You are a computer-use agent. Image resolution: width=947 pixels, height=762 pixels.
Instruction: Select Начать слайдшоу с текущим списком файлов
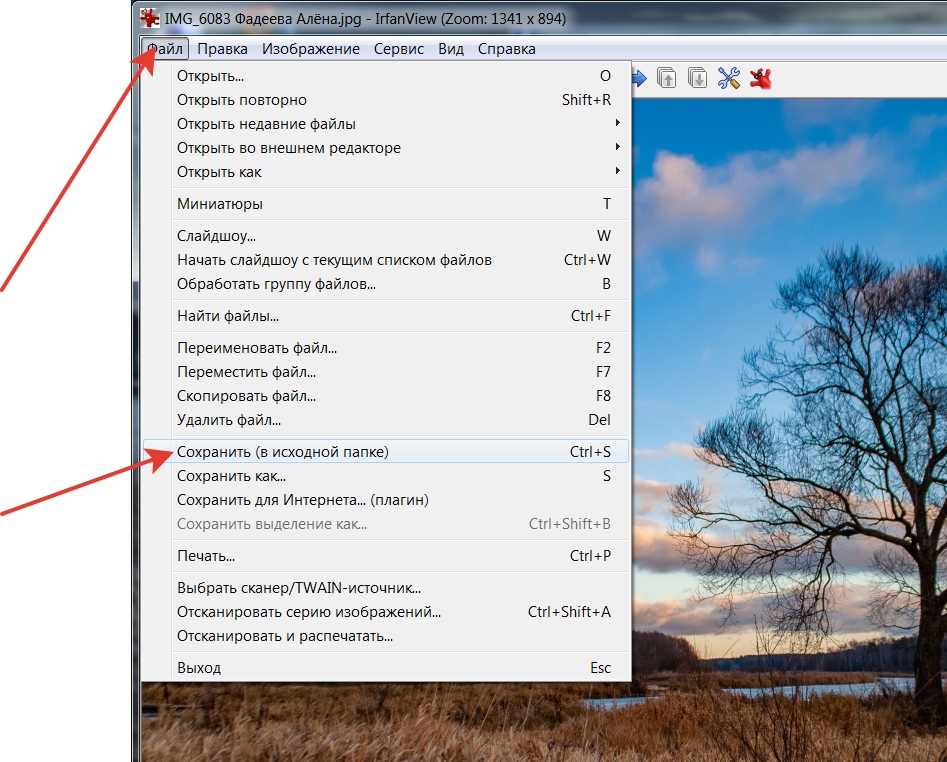click(386, 260)
